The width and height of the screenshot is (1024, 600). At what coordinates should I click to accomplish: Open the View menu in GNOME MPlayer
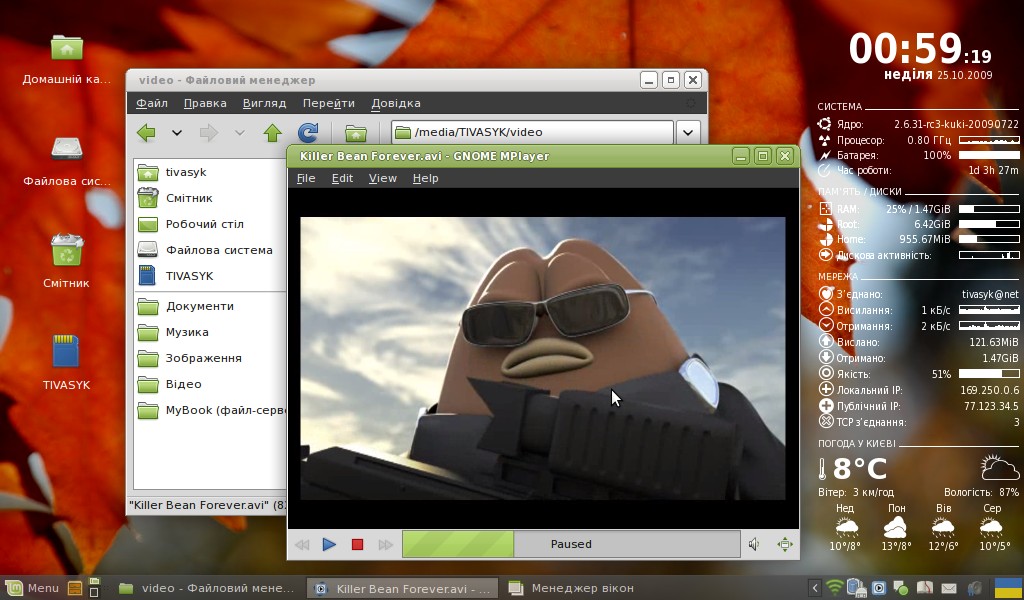click(x=383, y=178)
